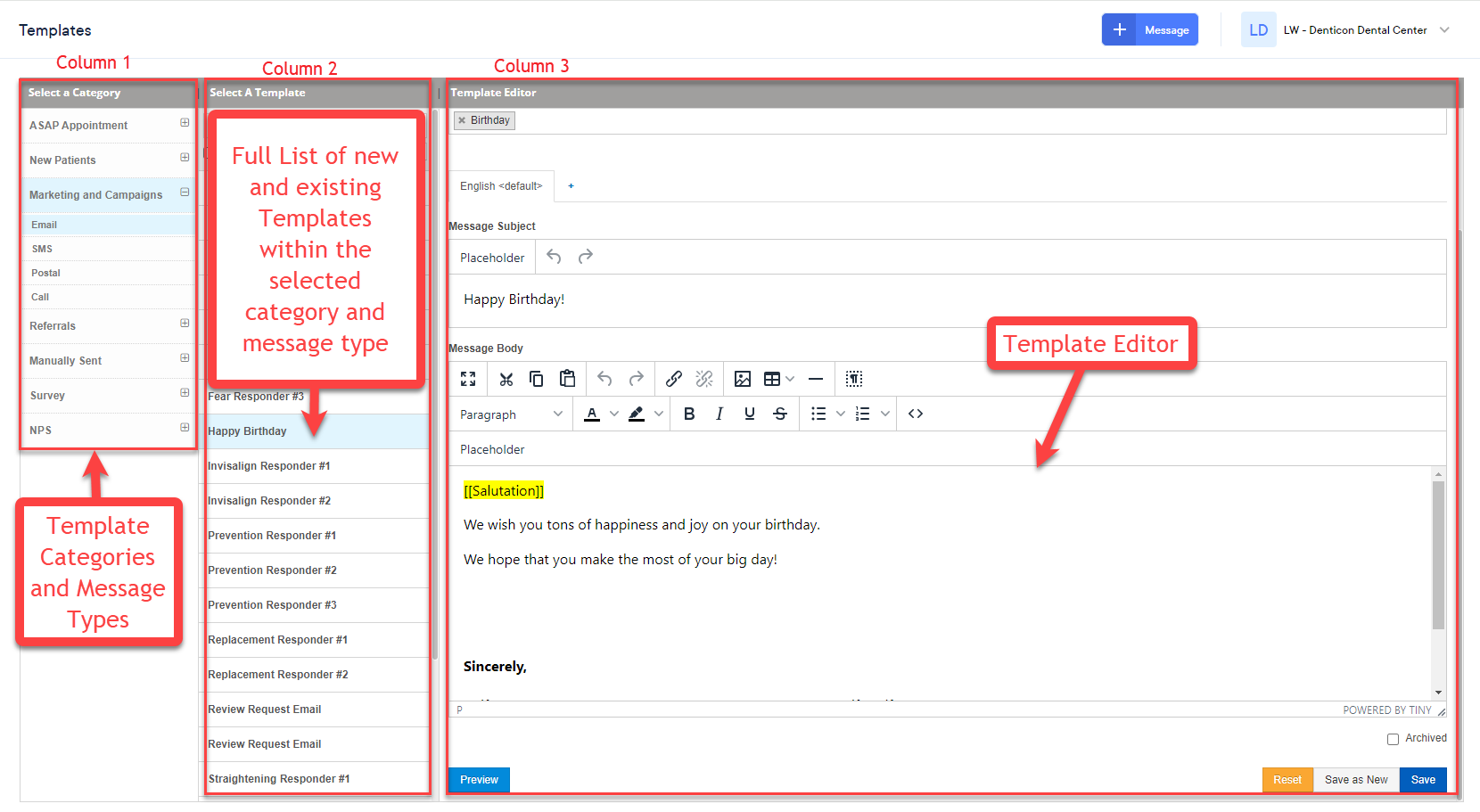Image resolution: width=1480 pixels, height=812 pixels.
Task: Click the Happy Birthday! subject field
Action: click(947, 300)
